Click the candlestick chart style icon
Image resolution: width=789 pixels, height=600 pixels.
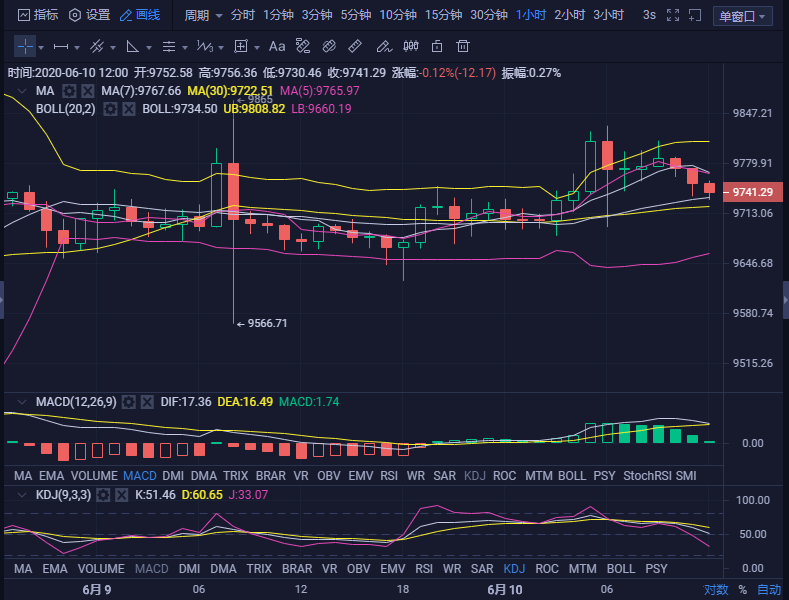[411, 46]
